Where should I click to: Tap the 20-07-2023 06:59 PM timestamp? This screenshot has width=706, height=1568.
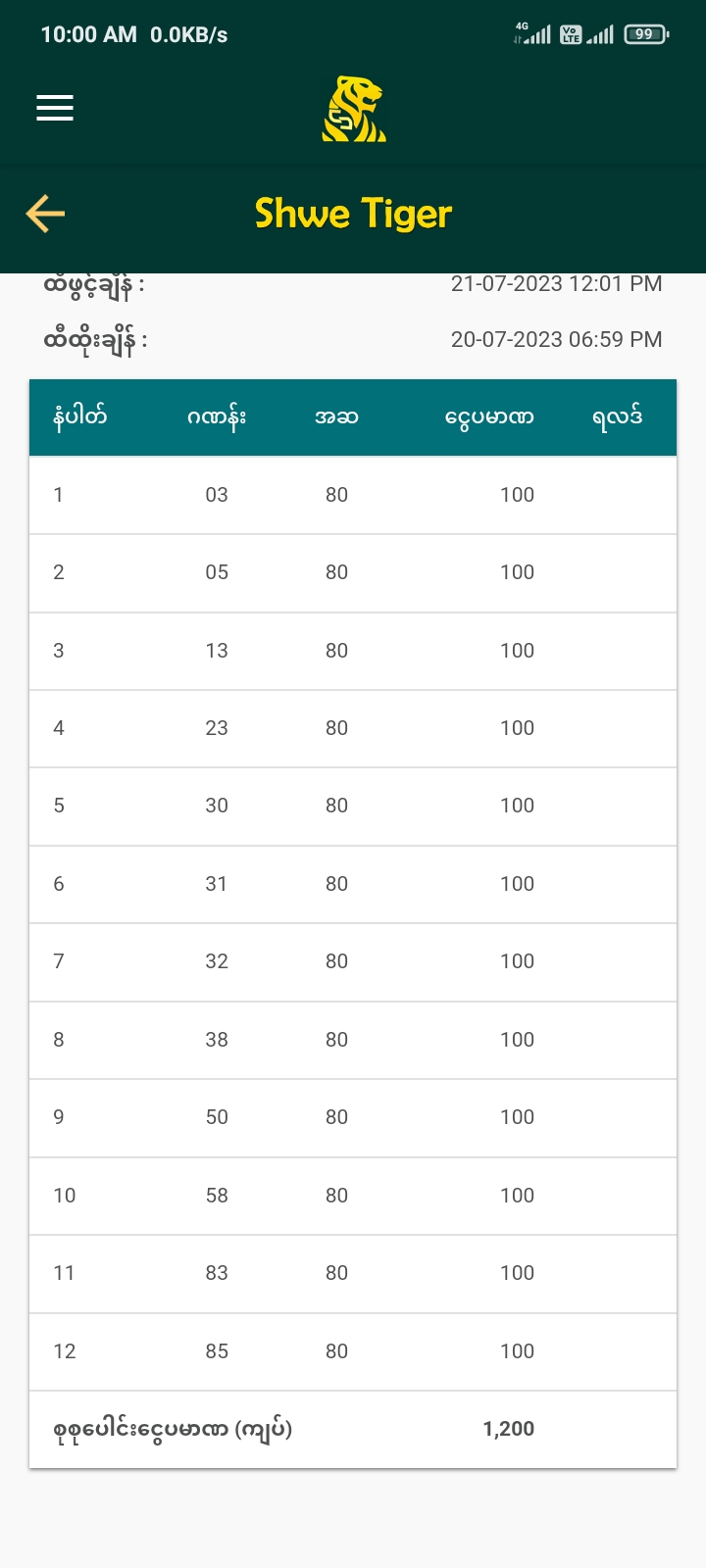click(x=556, y=339)
